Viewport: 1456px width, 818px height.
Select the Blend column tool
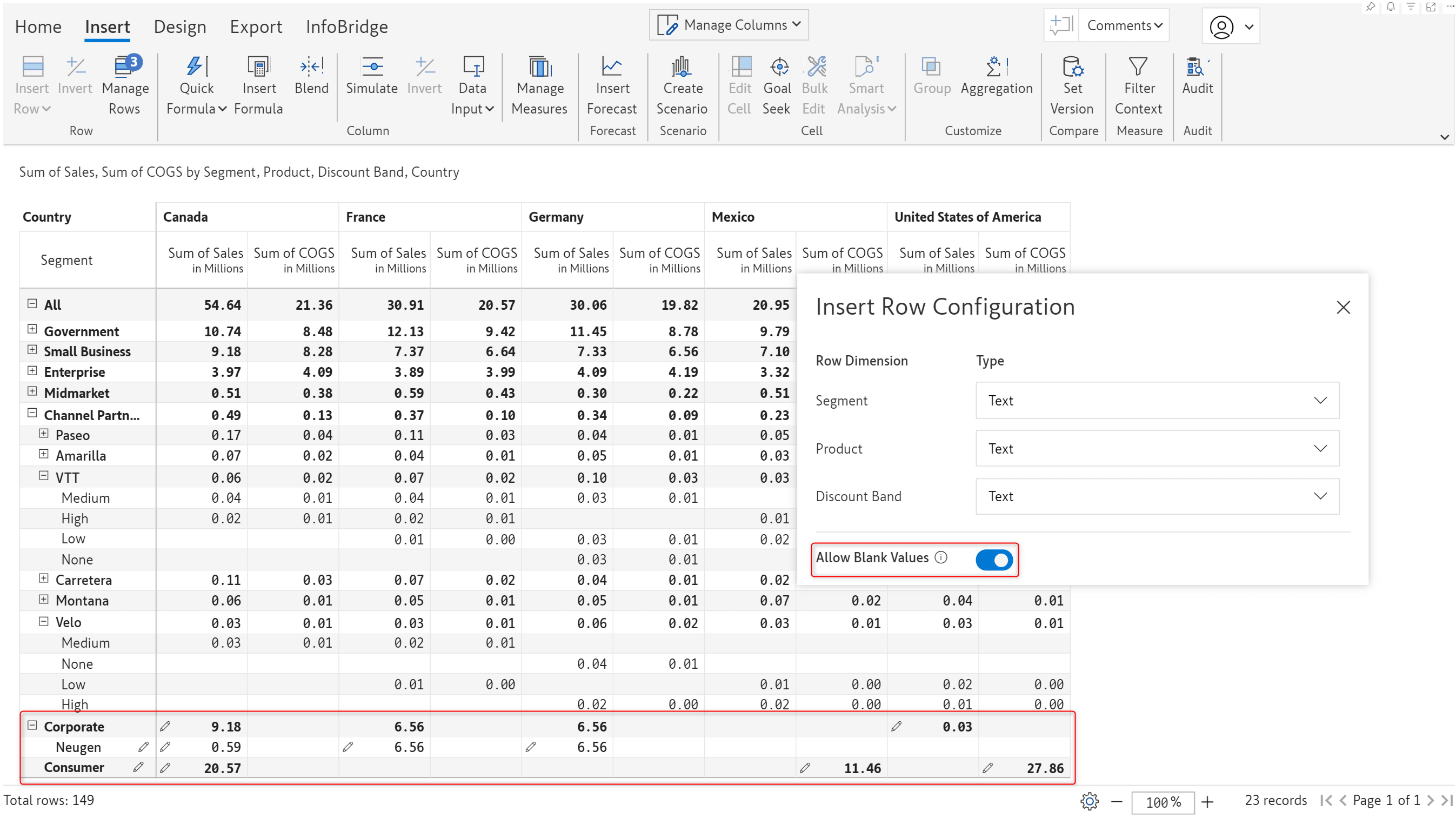(311, 76)
